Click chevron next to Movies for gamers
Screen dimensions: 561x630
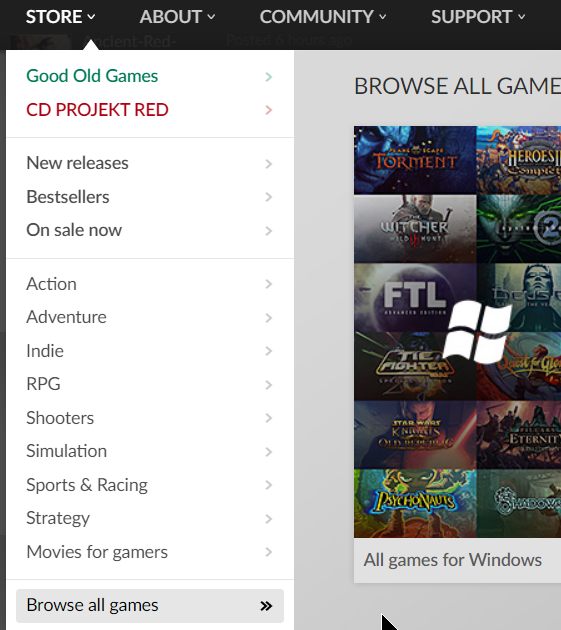click(x=269, y=552)
